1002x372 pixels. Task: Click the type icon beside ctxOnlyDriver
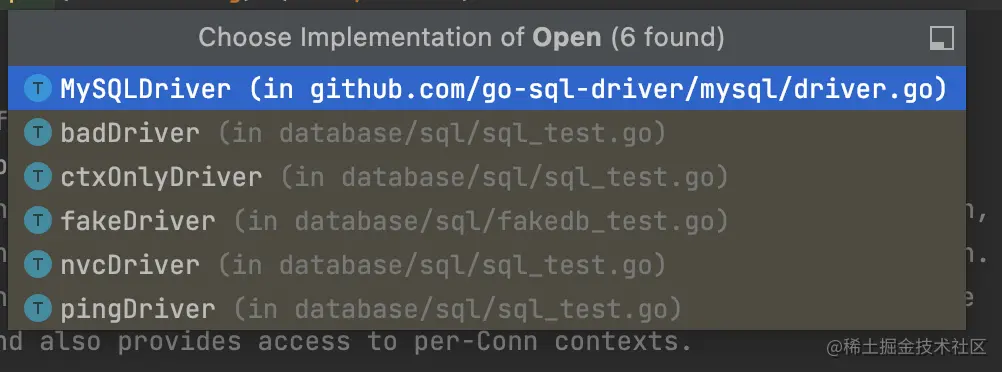click(38, 176)
